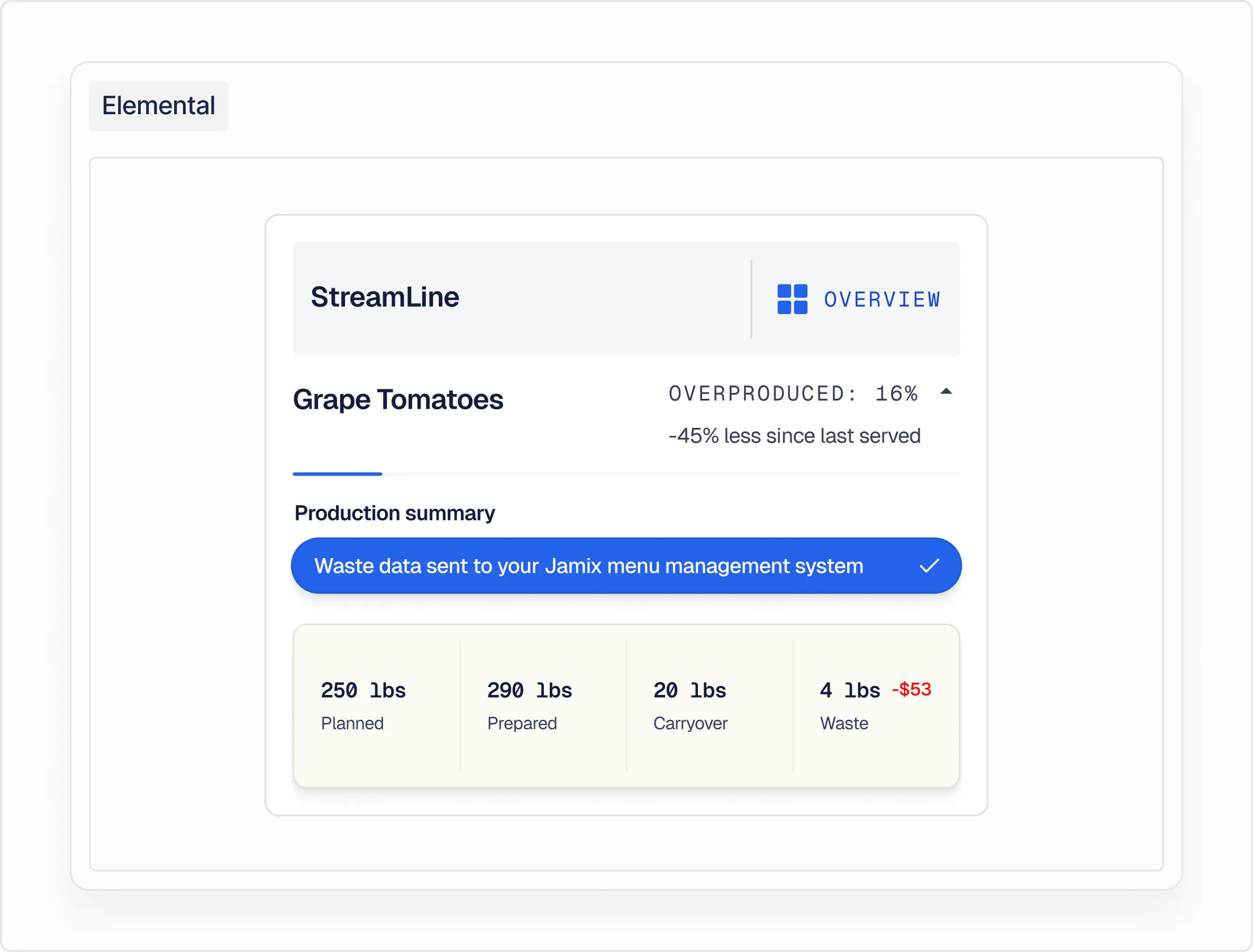This screenshot has height=952, width=1253.
Task: Open the OVERVIEW label link
Action: coord(882,300)
